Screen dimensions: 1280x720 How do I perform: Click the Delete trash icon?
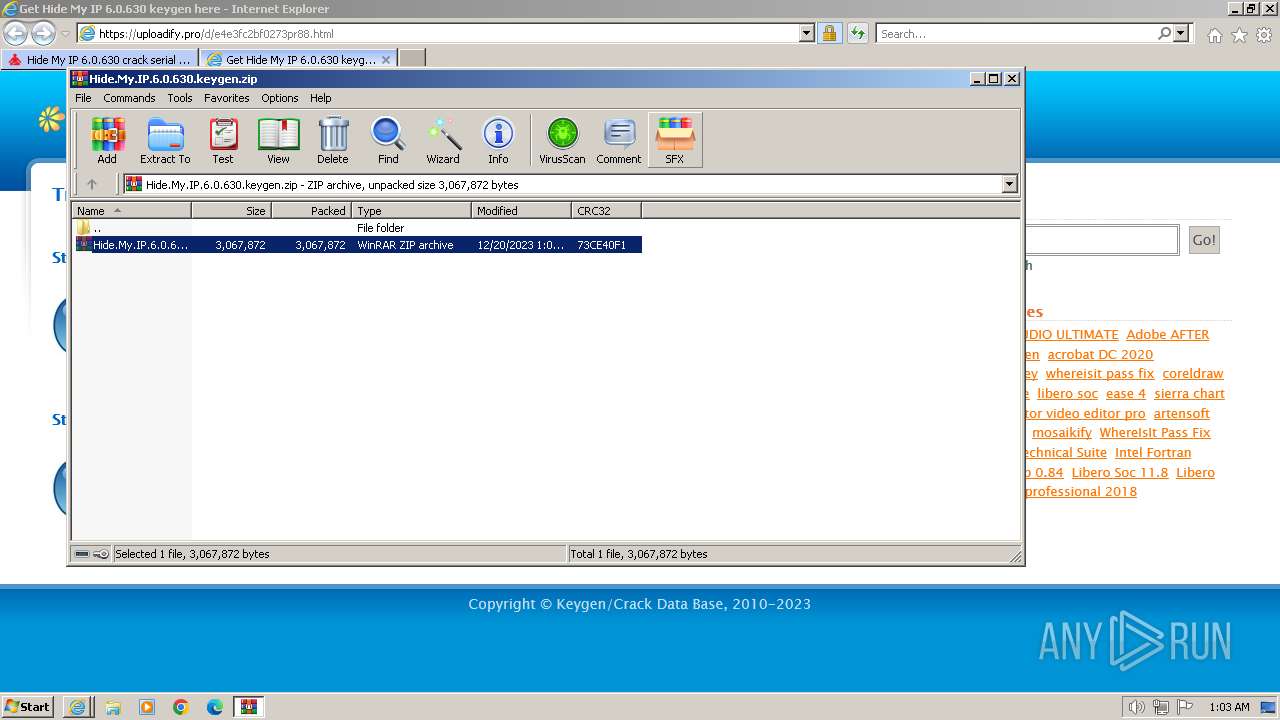click(333, 139)
